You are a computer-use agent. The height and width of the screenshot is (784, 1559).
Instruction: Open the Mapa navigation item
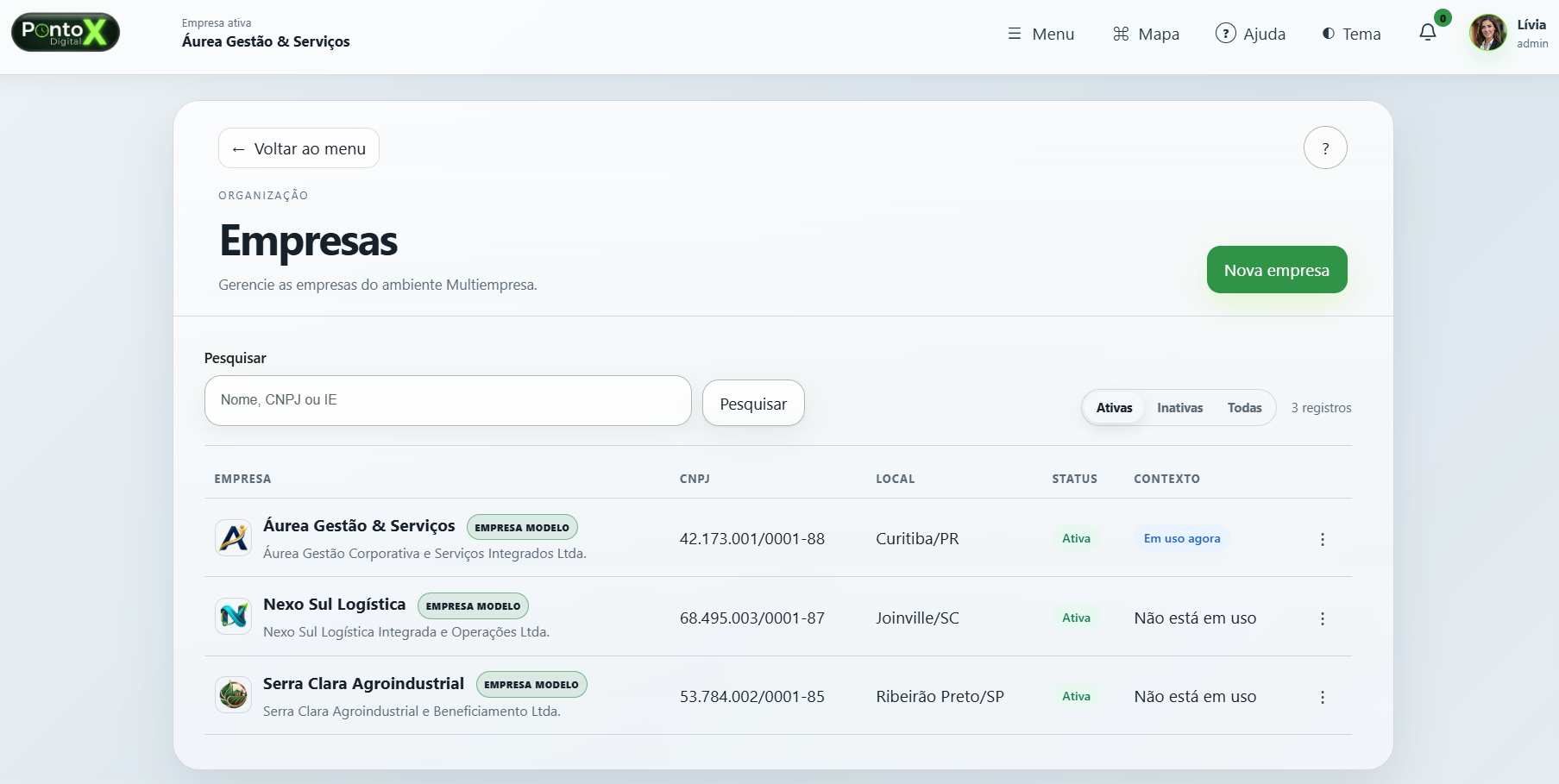[x=1146, y=34]
